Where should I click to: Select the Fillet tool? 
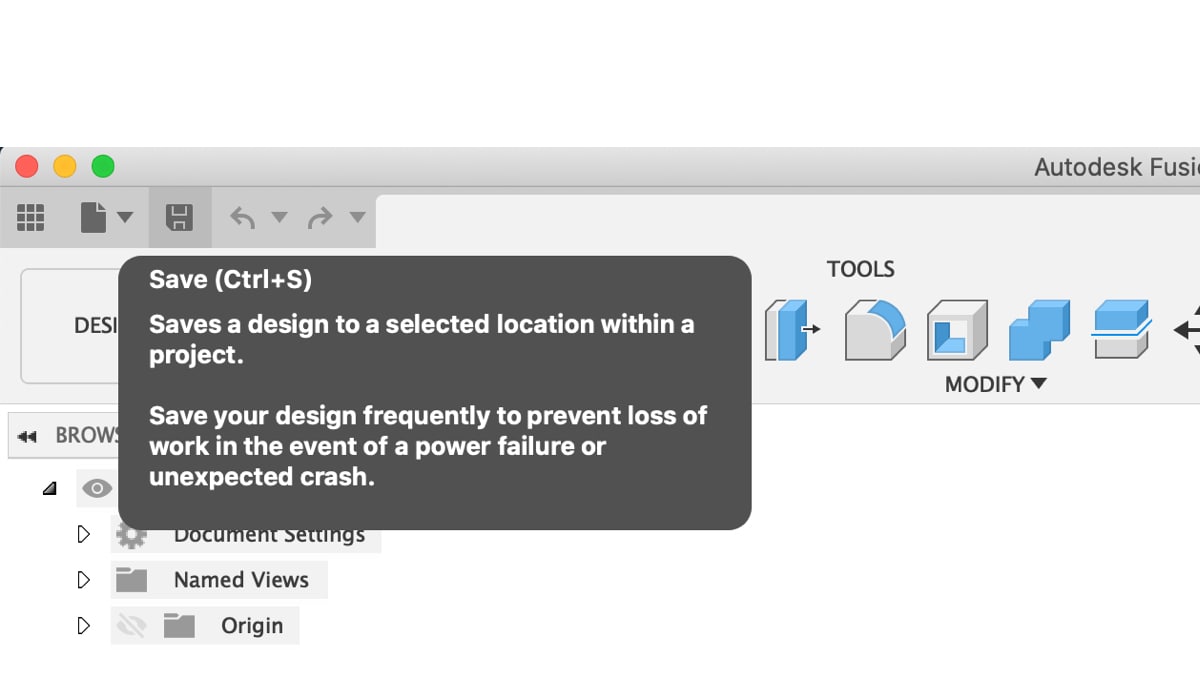(x=875, y=330)
